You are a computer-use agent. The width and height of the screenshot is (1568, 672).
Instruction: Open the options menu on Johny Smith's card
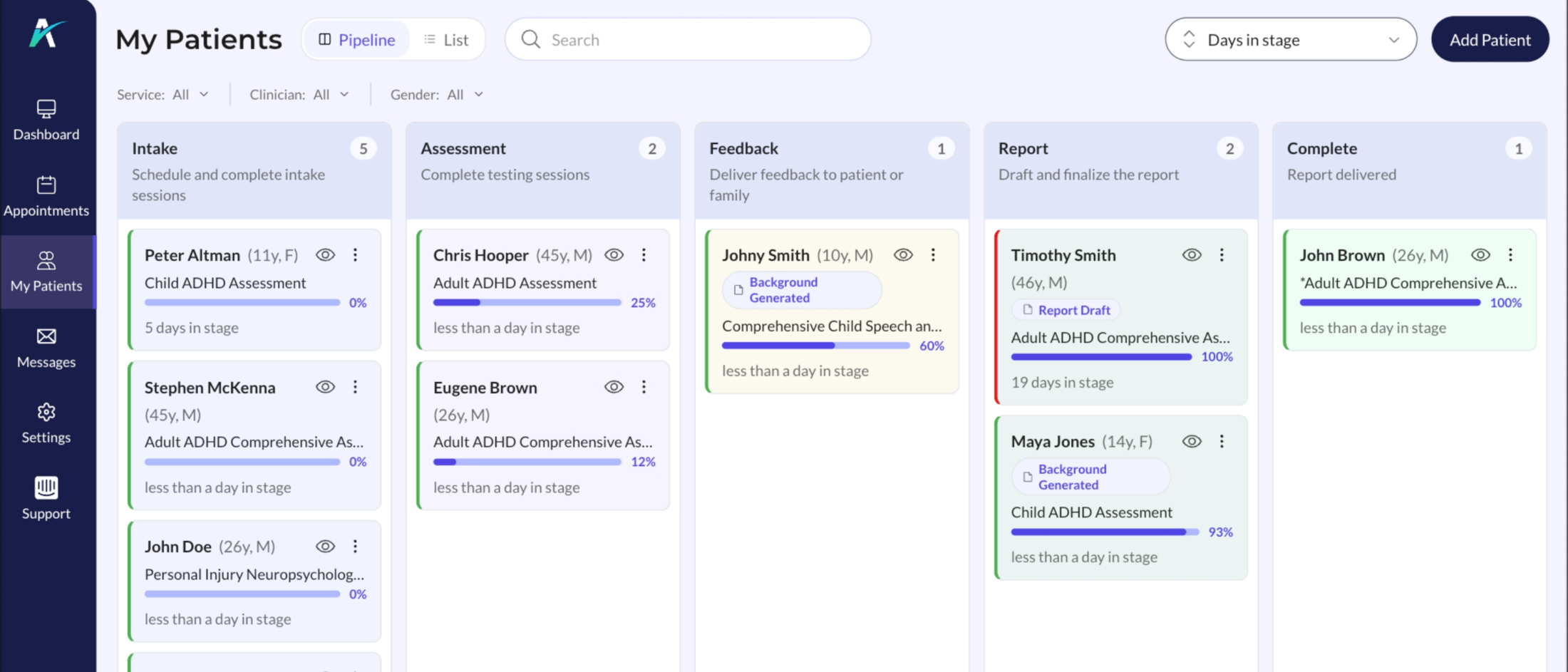(x=933, y=255)
